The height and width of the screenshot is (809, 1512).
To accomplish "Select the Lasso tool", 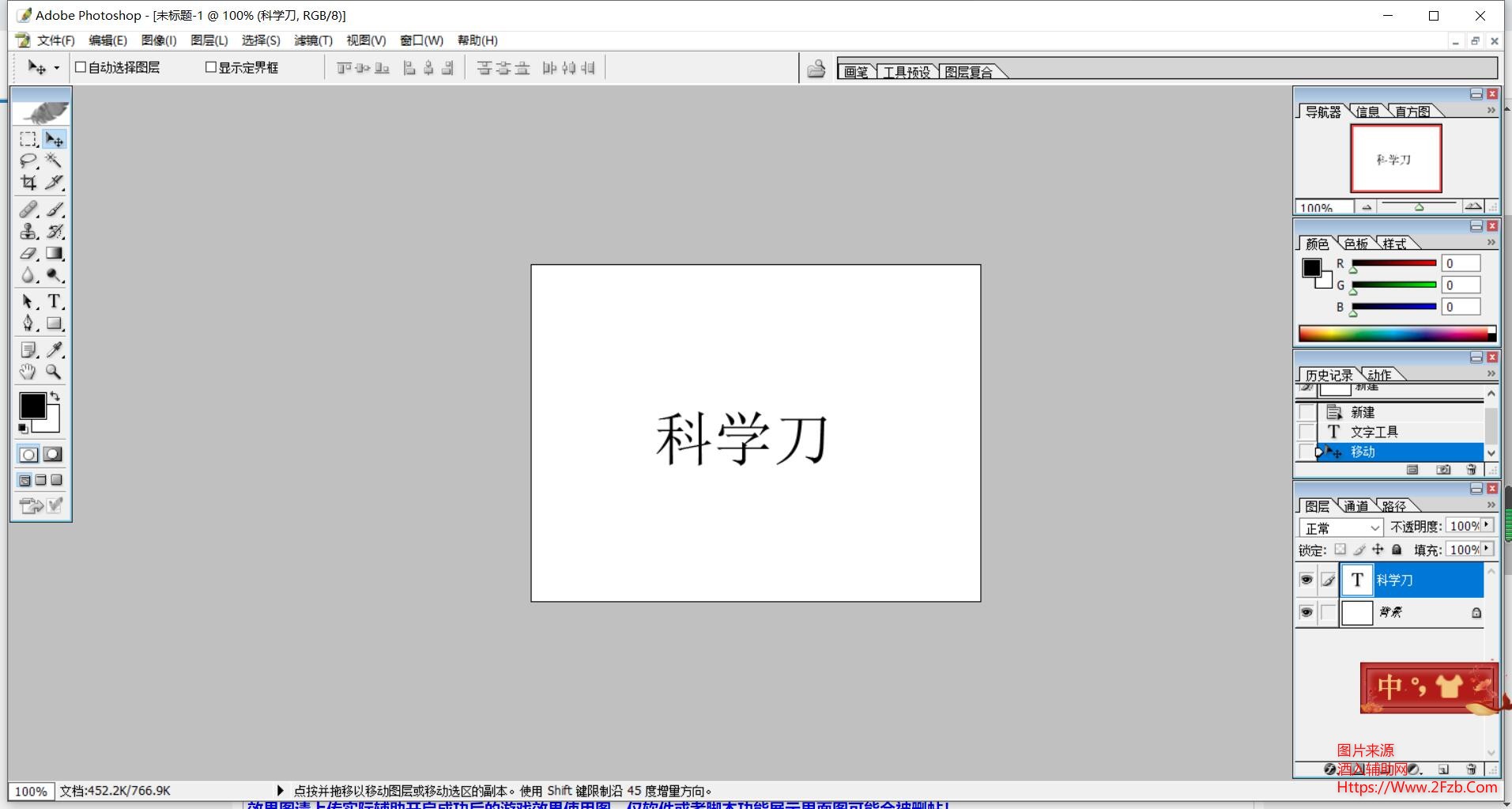I will click(x=28, y=161).
